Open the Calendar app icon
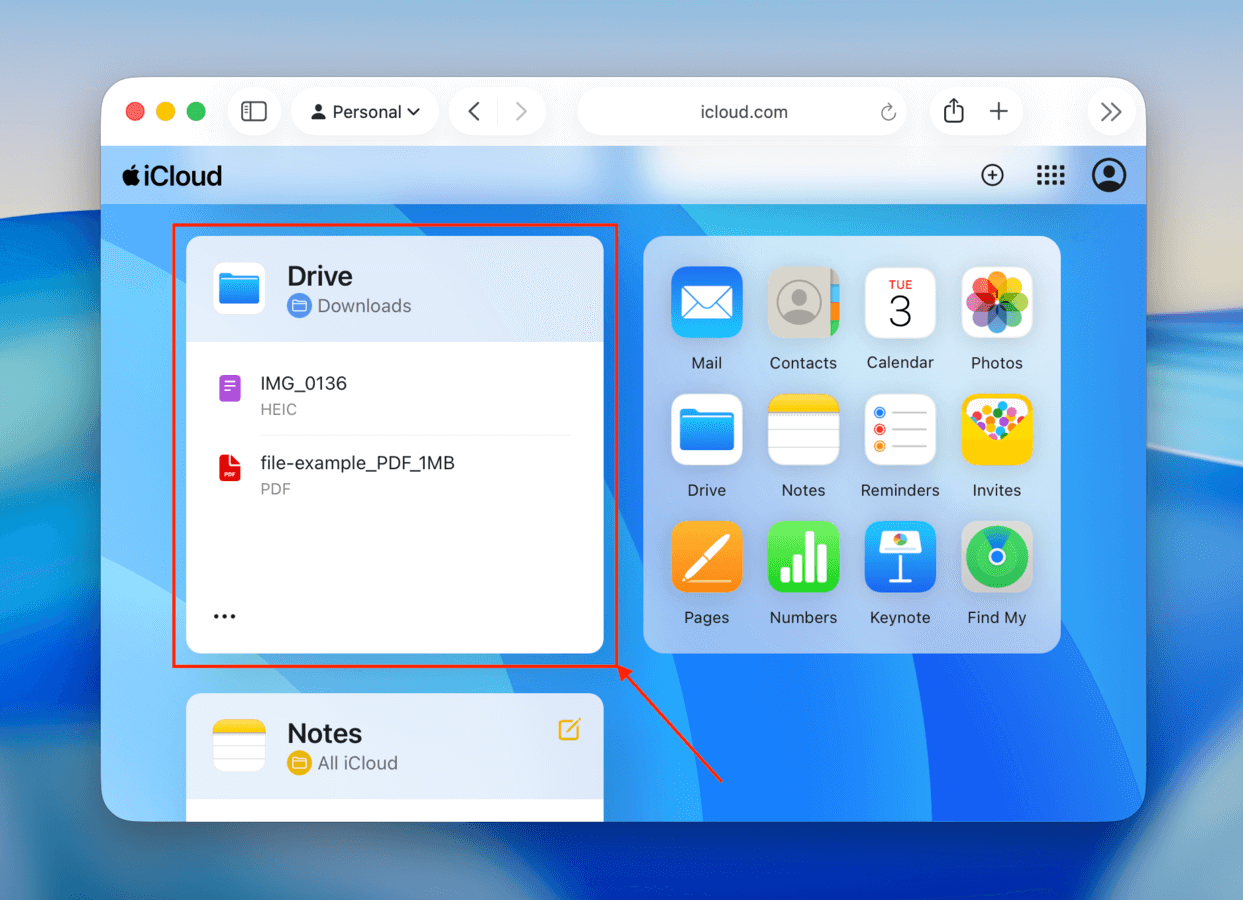 click(x=899, y=303)
